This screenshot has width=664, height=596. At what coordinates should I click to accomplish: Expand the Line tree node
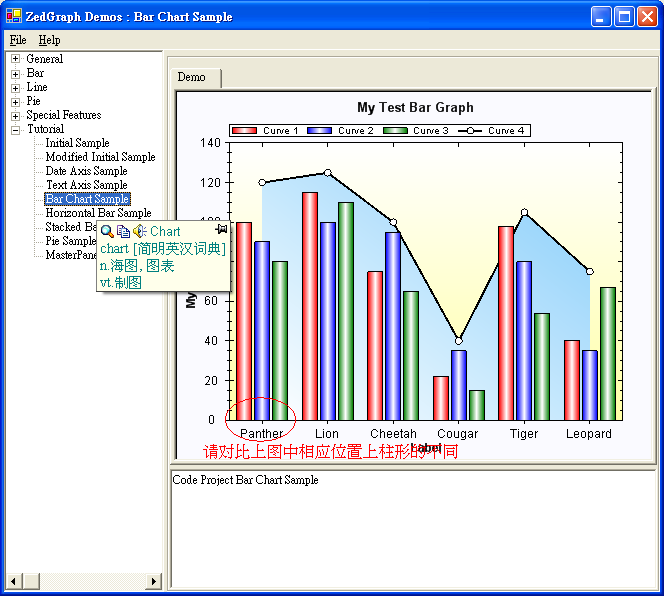[15, 88]
